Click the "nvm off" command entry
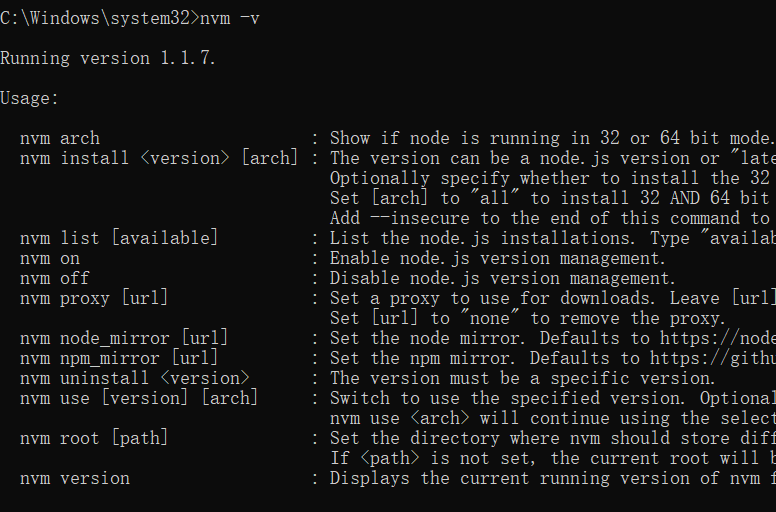 pos(55,278)
